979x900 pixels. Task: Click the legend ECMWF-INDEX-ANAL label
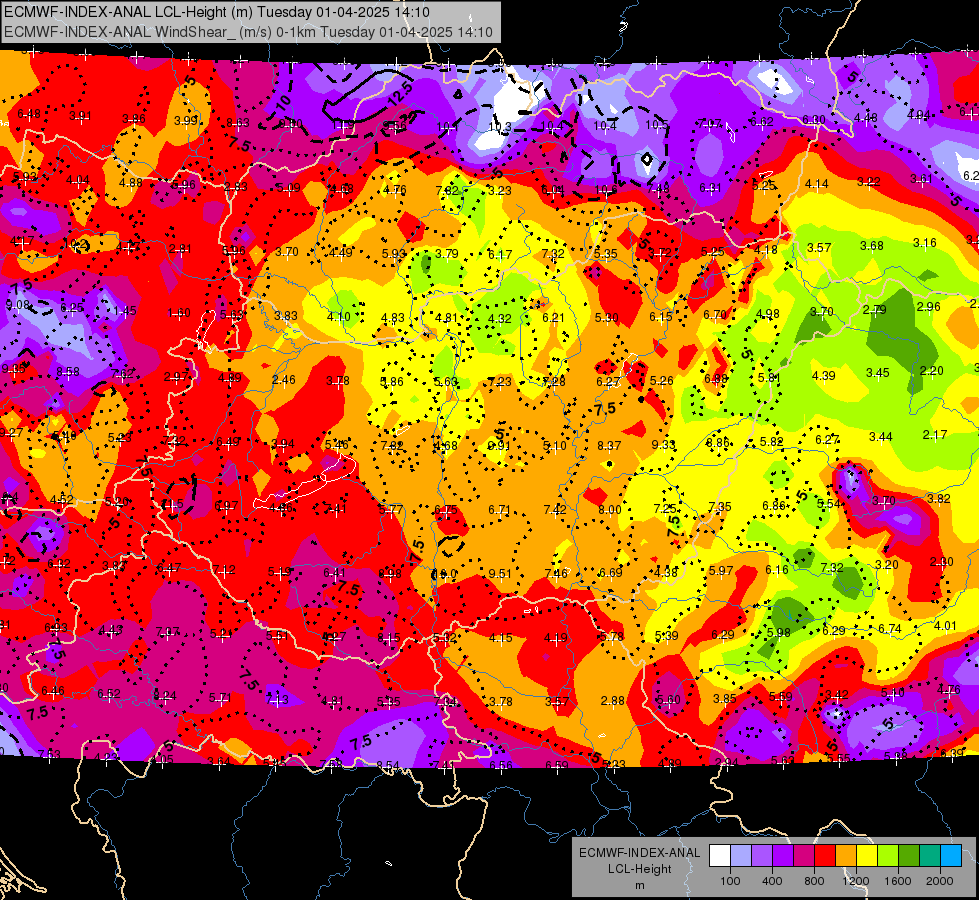[639, 853]
